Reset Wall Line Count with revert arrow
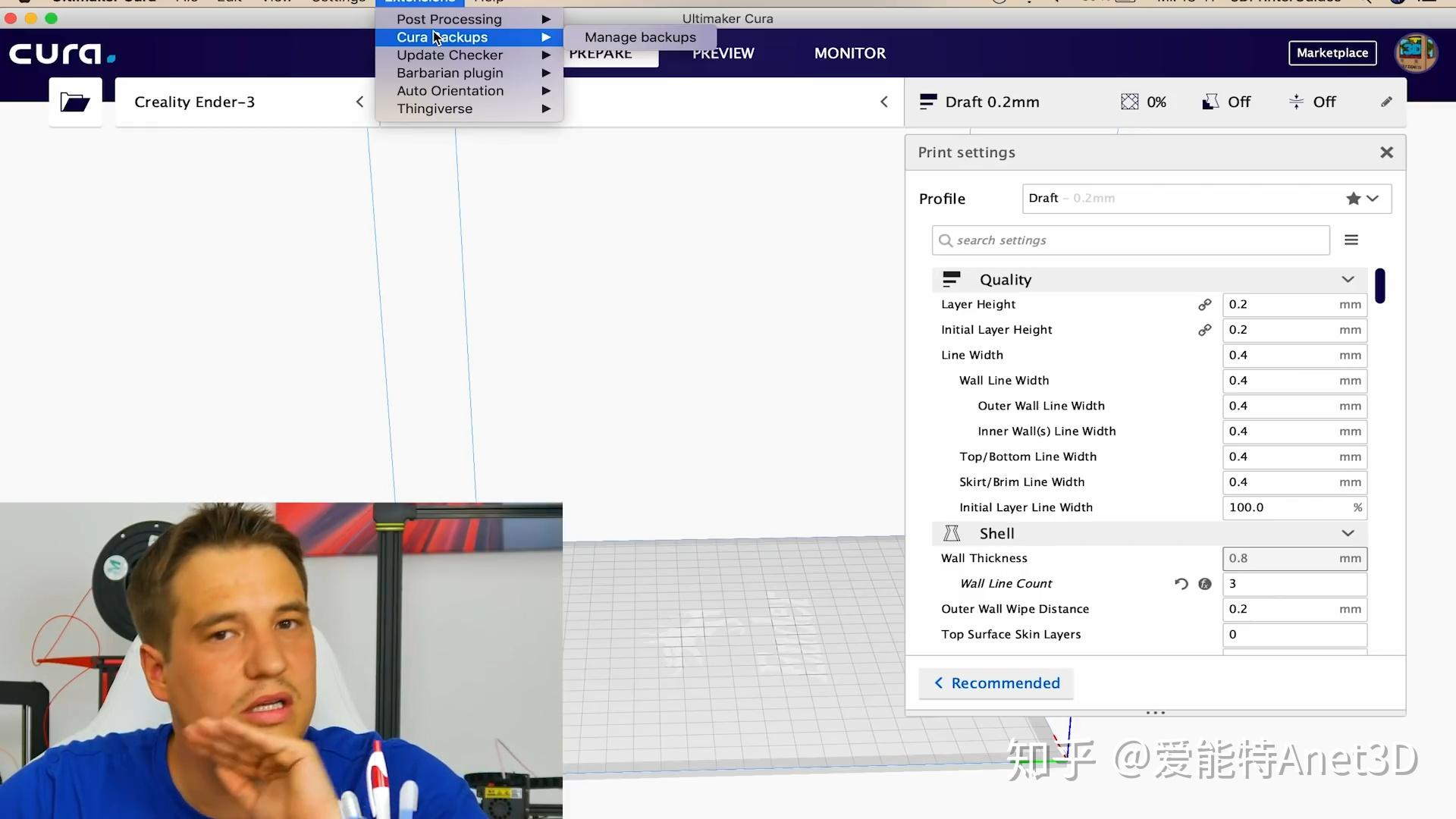1456x819 pixels. [x=1181, y=584]
